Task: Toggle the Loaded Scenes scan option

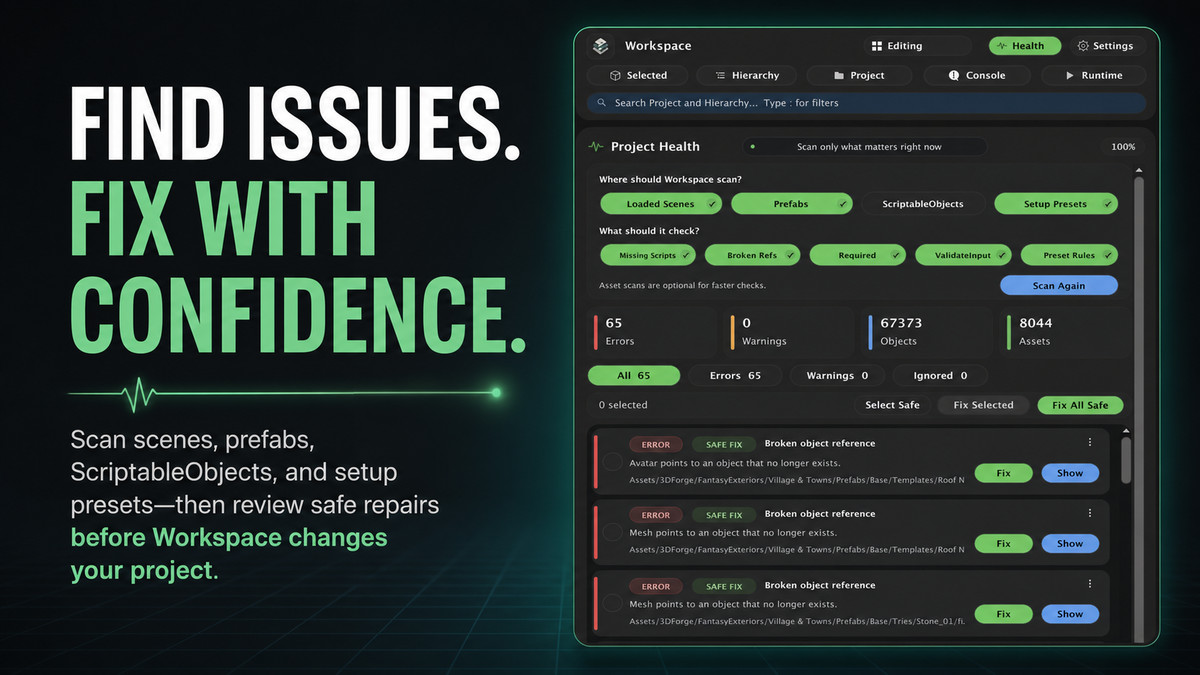Action: 661,204
